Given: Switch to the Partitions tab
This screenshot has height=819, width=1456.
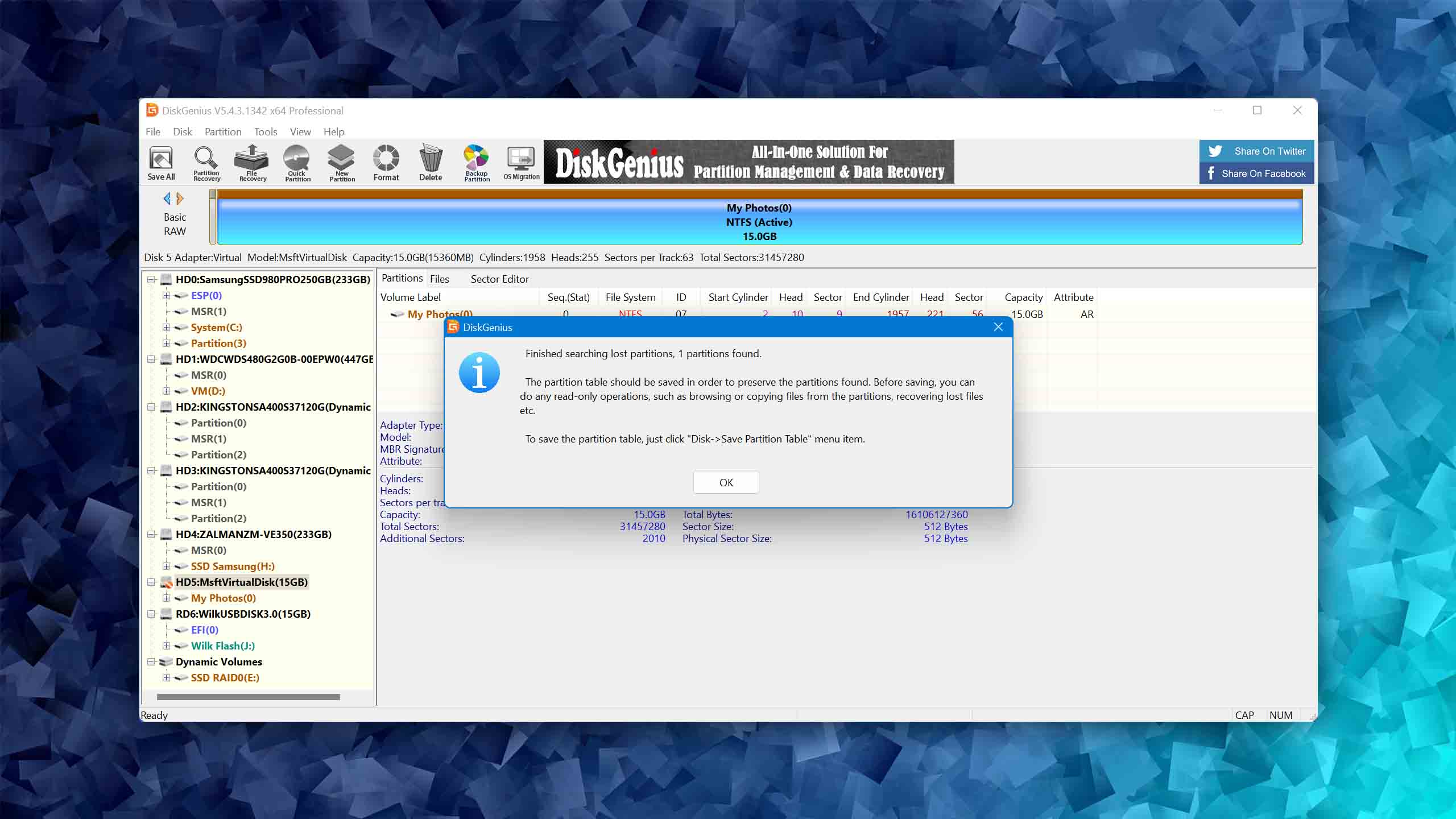Looking at the screenshot, I should pos(402,278).
